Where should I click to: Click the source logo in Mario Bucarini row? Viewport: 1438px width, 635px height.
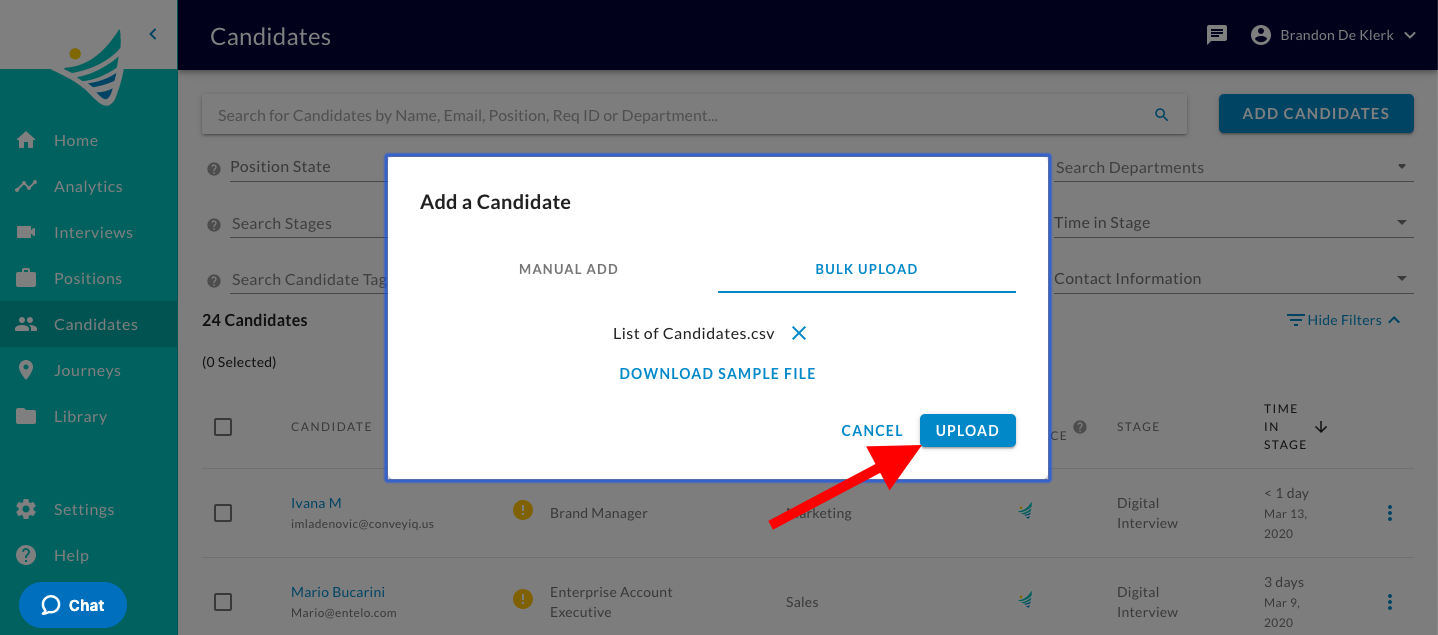point(1025,600)
